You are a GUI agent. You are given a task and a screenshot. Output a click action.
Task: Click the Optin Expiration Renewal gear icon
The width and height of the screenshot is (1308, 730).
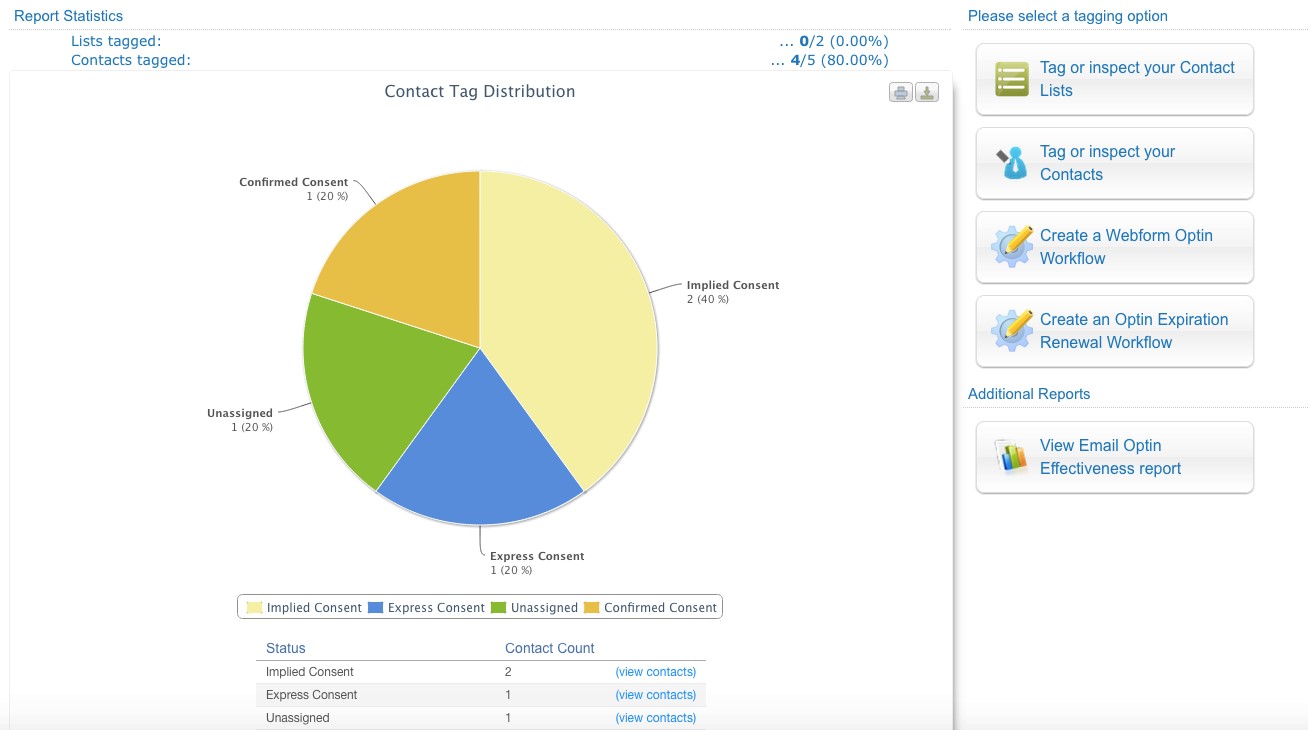(1012, 331)
